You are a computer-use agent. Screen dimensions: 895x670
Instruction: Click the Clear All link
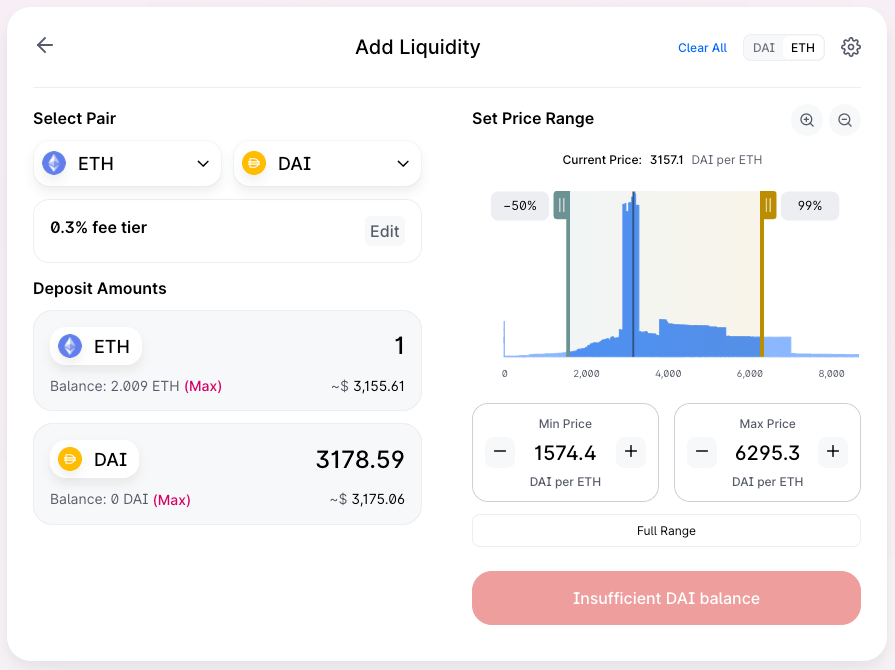coord(702,48)
